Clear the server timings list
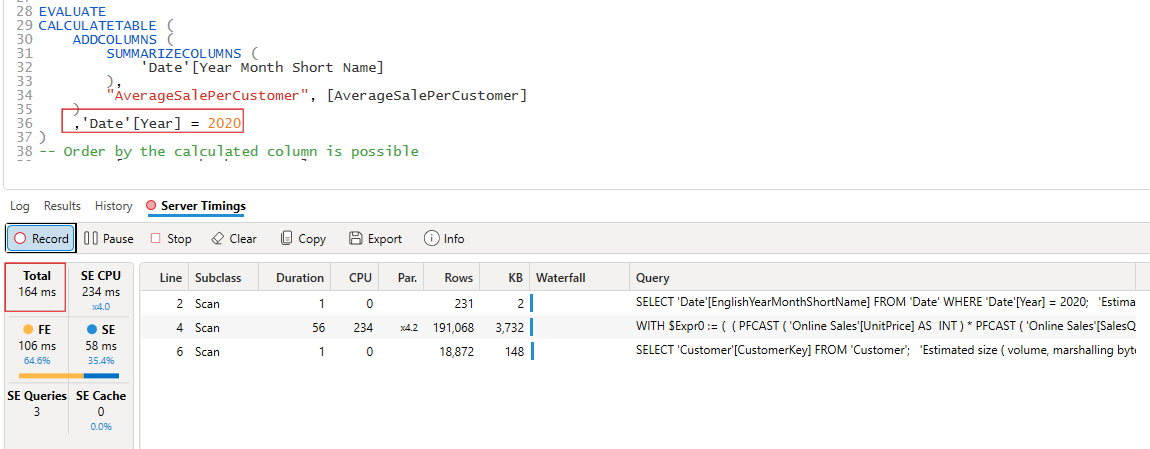 (234, 239)
